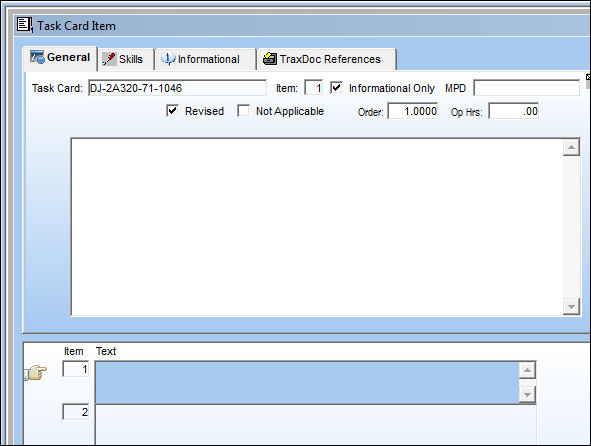Click the Task Card field DJ-2A320-71-1046
The width and height of the screenshot is (591, 446).
pyautogui.click(x=178, y=88)
